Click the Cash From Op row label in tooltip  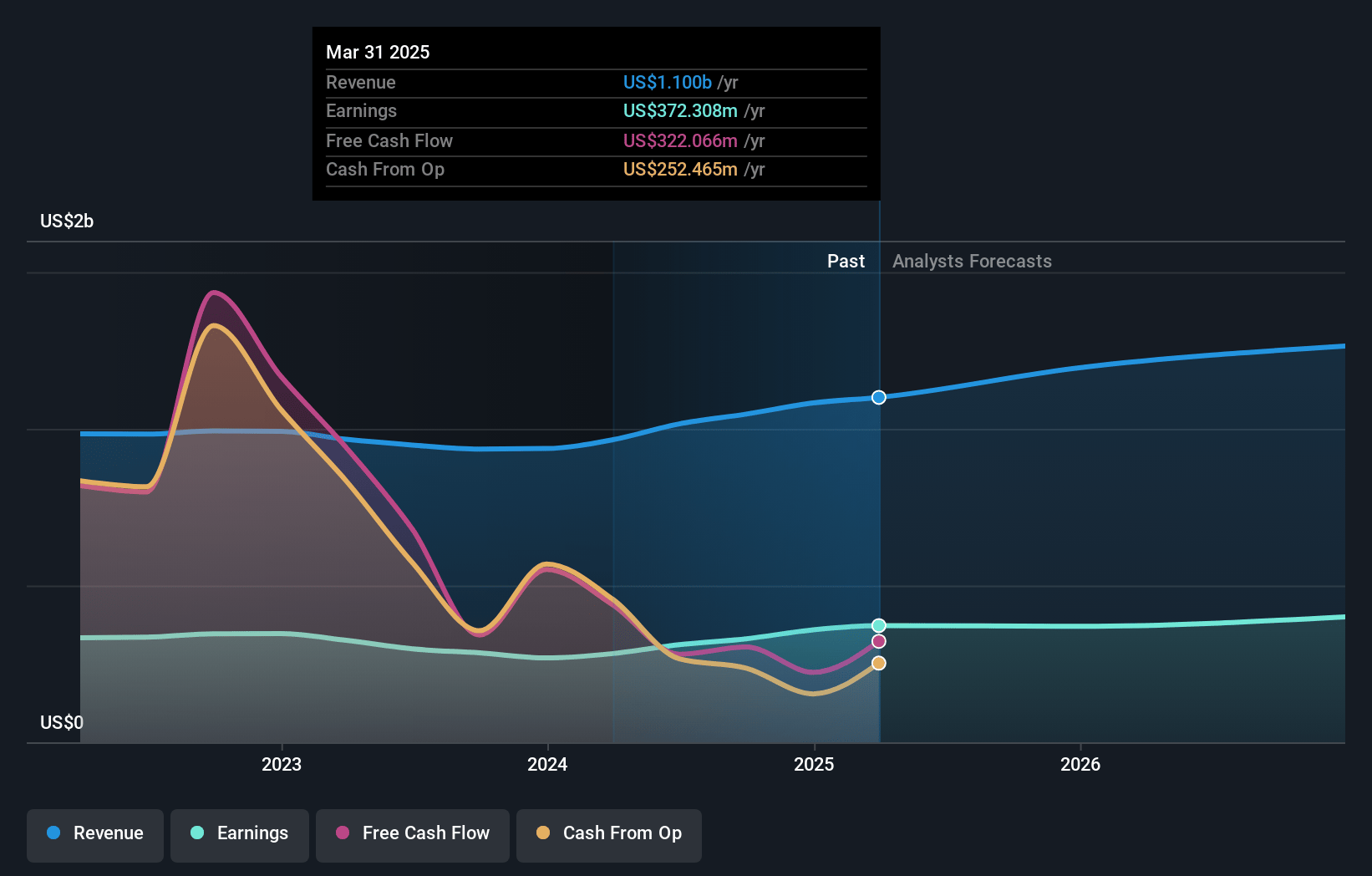coord(385,169)
